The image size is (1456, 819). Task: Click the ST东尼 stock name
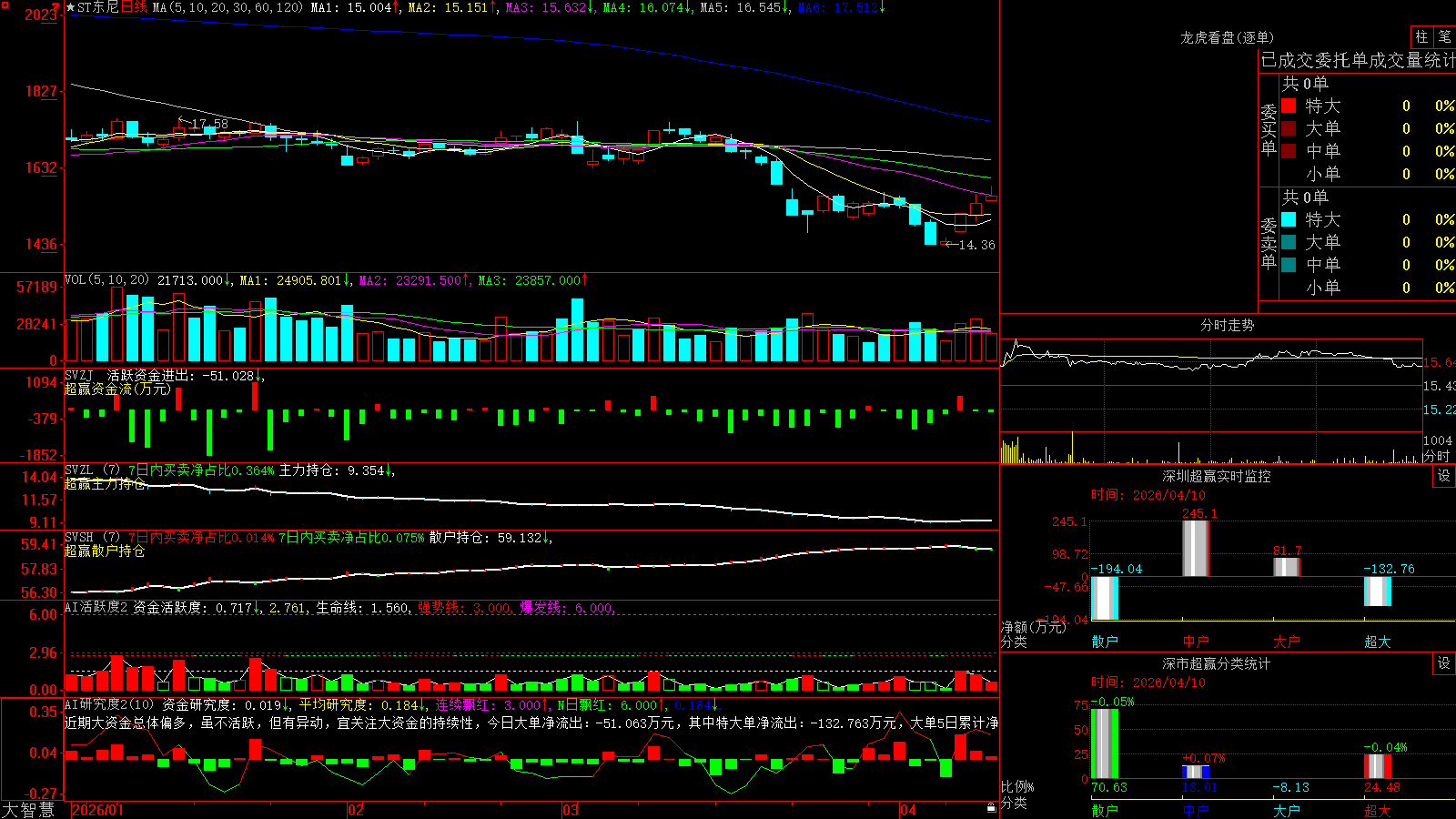pyautogui.click(x=98, y=7)
